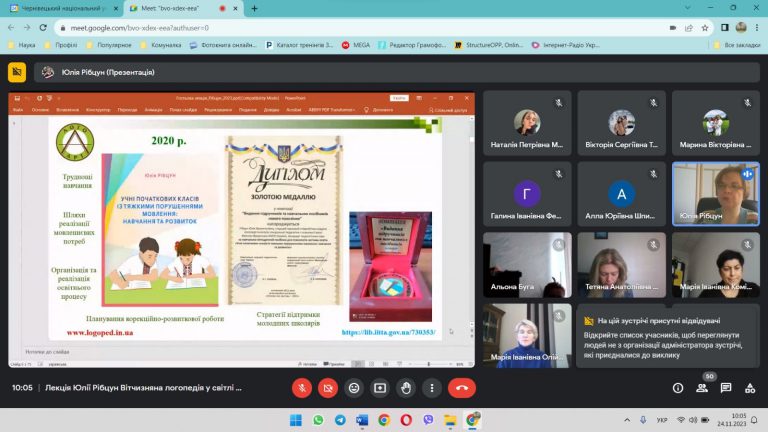This screenshot has height=432, width=768.
Task: Select Тетяна Анатоліївна video tile
Action: click(x=622, y=265)
